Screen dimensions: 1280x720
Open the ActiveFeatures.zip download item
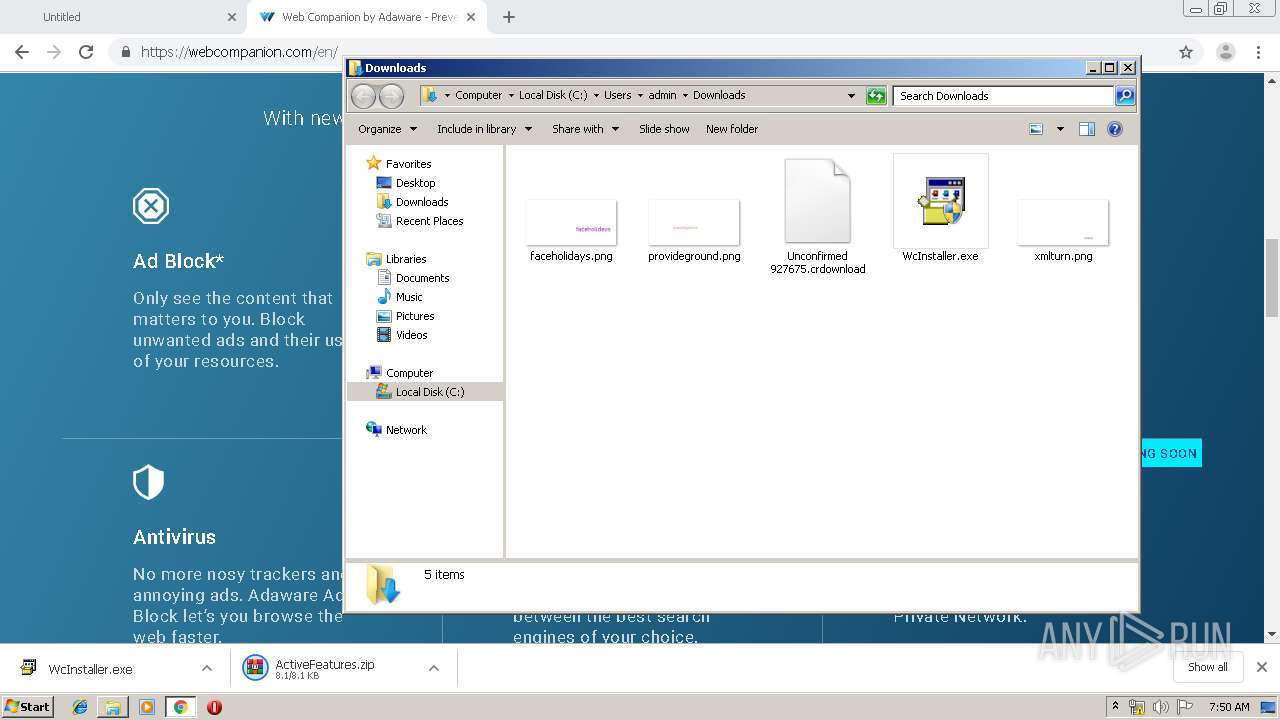pos(327,669)
